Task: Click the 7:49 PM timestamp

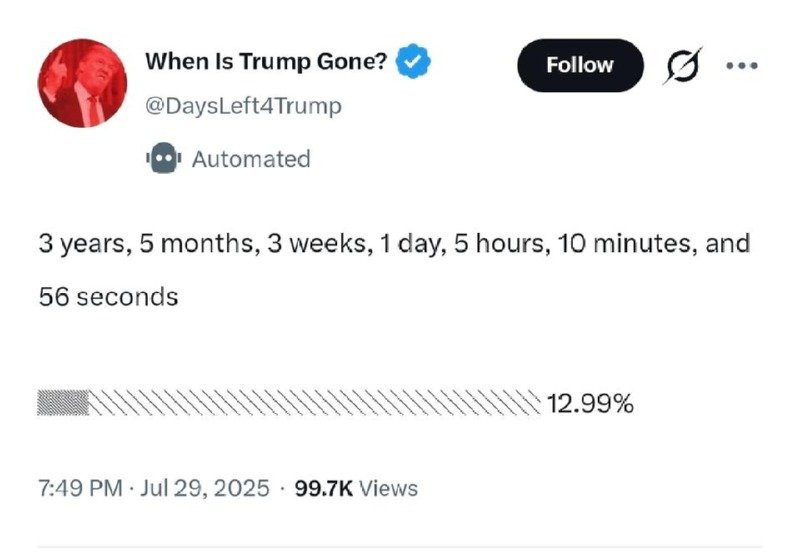Action: coord(80,488)
